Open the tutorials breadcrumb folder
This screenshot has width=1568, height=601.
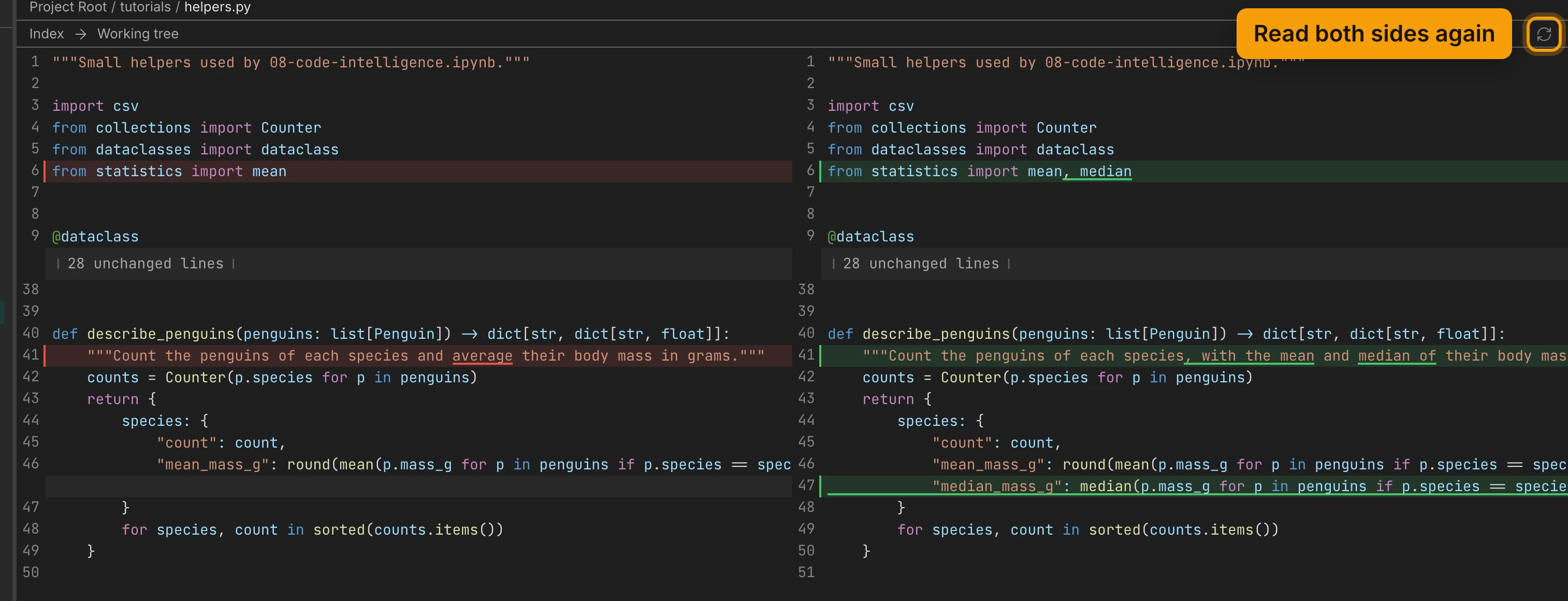(145, 7)
